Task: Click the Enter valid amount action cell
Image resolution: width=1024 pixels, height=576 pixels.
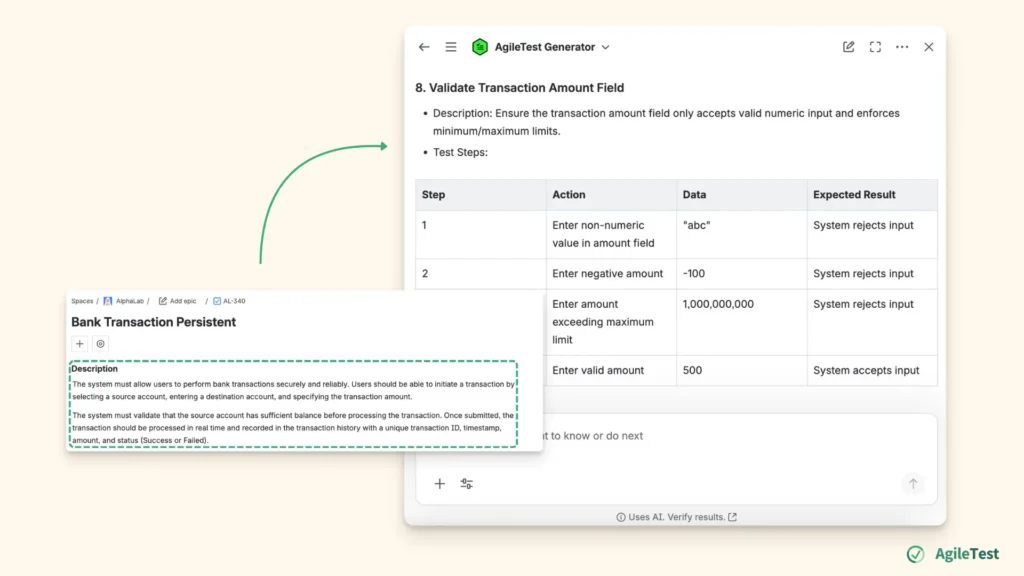Action: [x=611, y=370]
